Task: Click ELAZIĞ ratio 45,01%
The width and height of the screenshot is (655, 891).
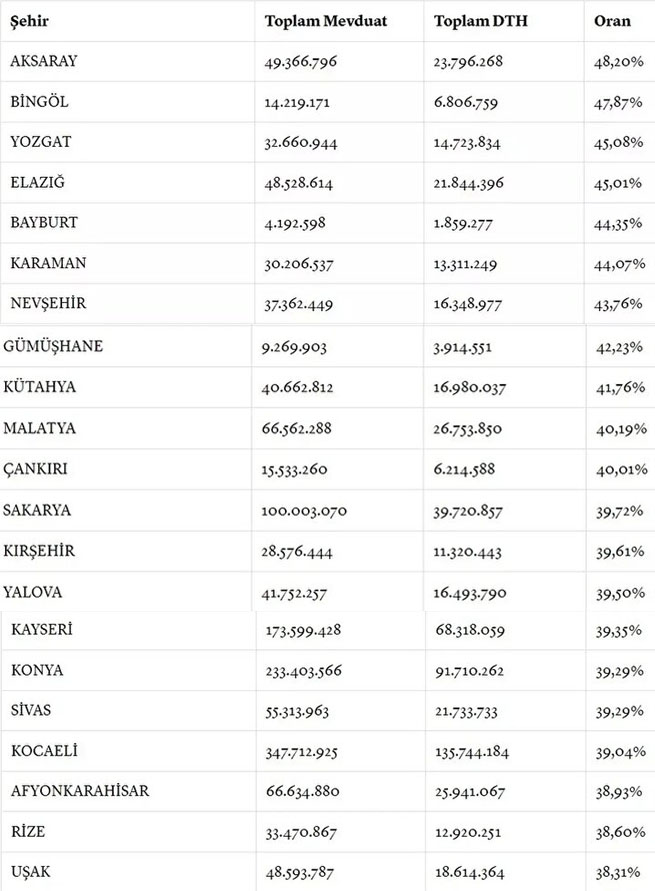Action: point(618,183)
